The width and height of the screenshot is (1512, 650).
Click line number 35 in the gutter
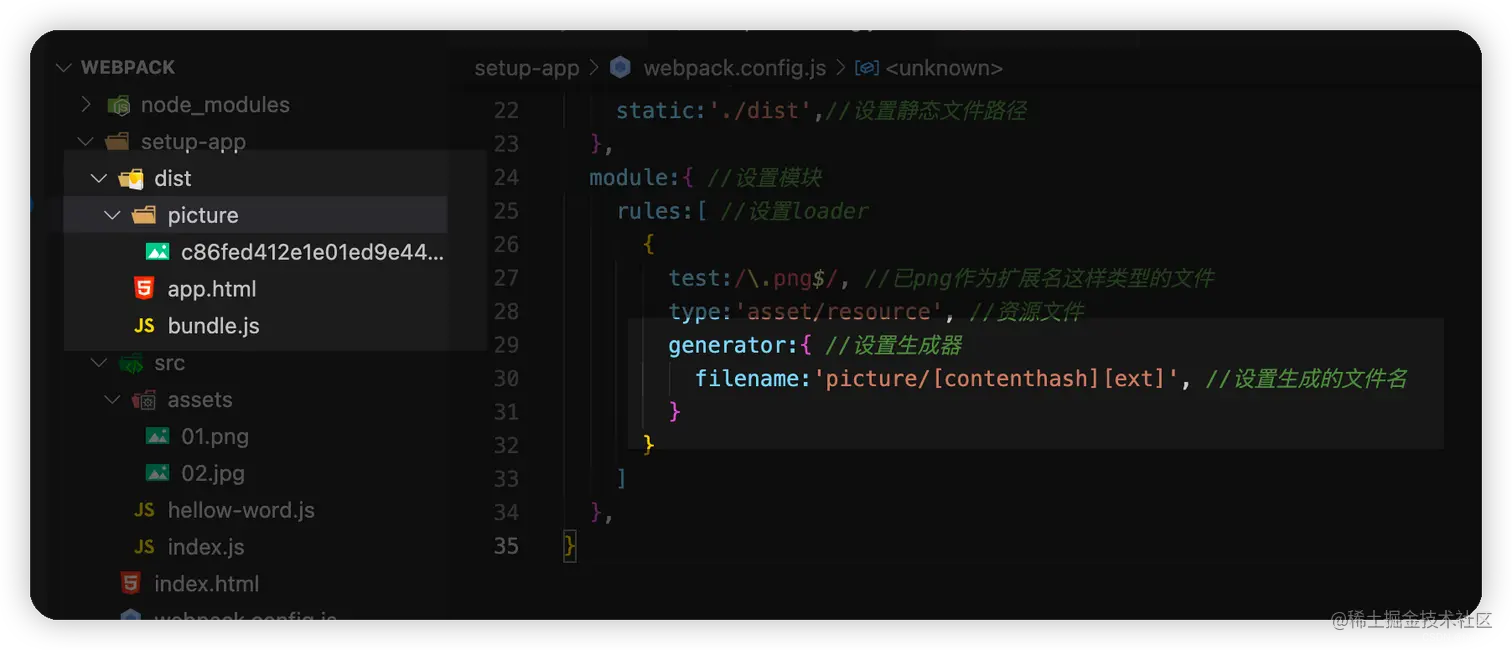pos(507,546)
